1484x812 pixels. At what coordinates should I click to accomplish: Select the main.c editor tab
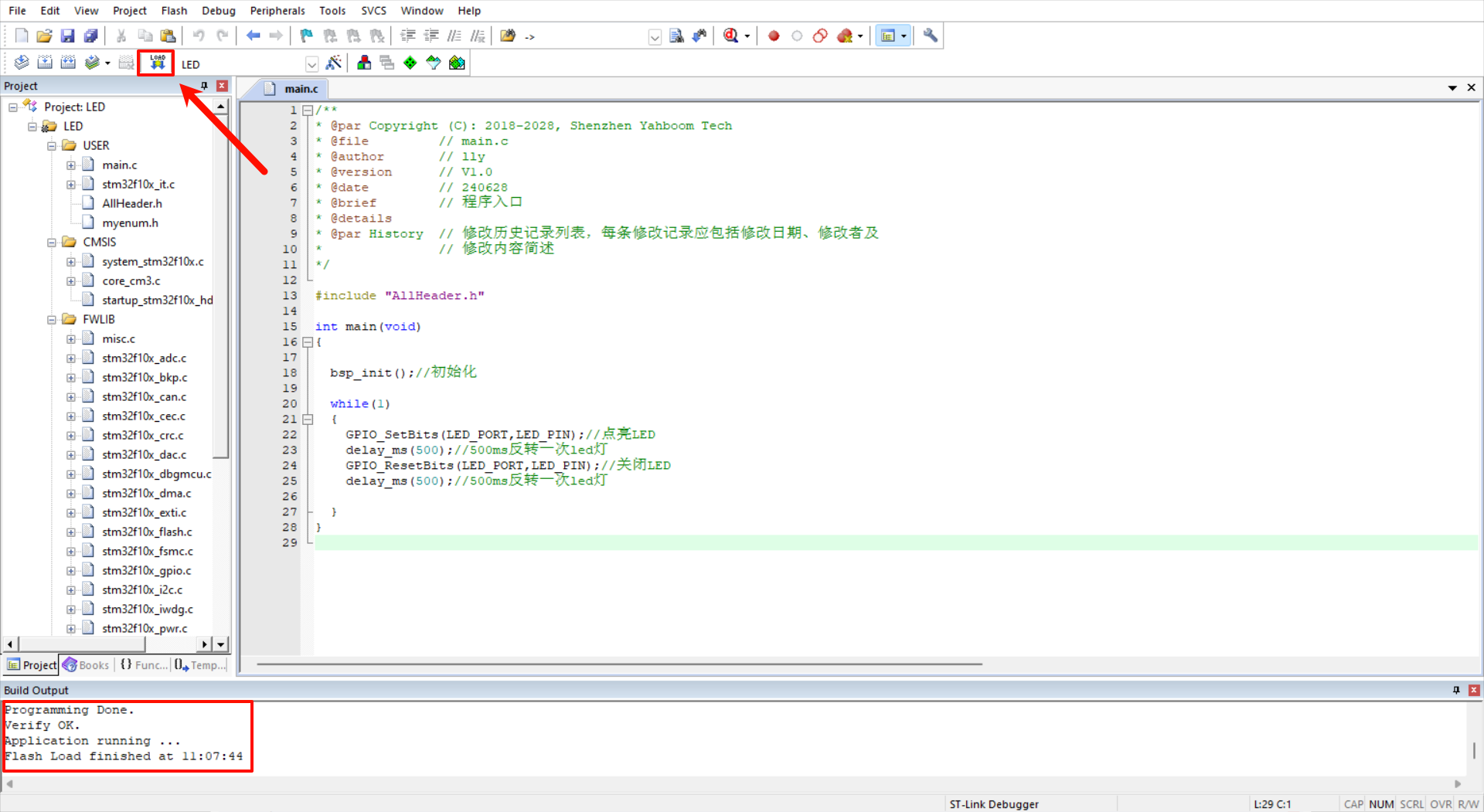[x=292, y=89]
